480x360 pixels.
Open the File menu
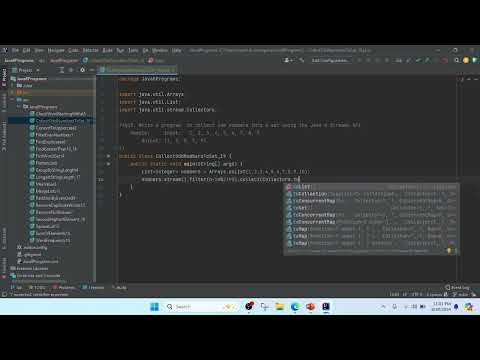point(15,50)
